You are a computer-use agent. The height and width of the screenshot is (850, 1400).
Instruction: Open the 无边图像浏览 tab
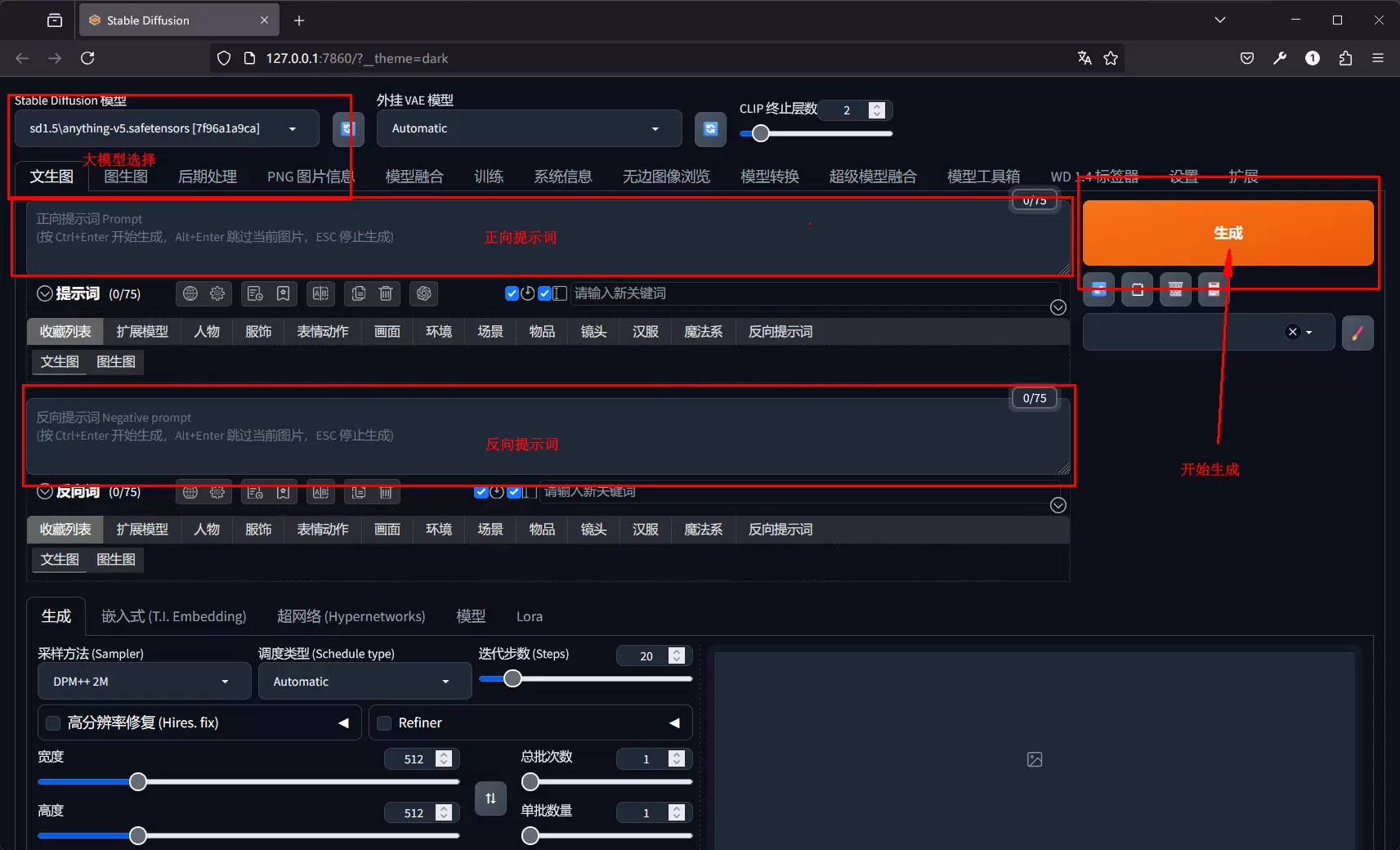click(666, 177)
